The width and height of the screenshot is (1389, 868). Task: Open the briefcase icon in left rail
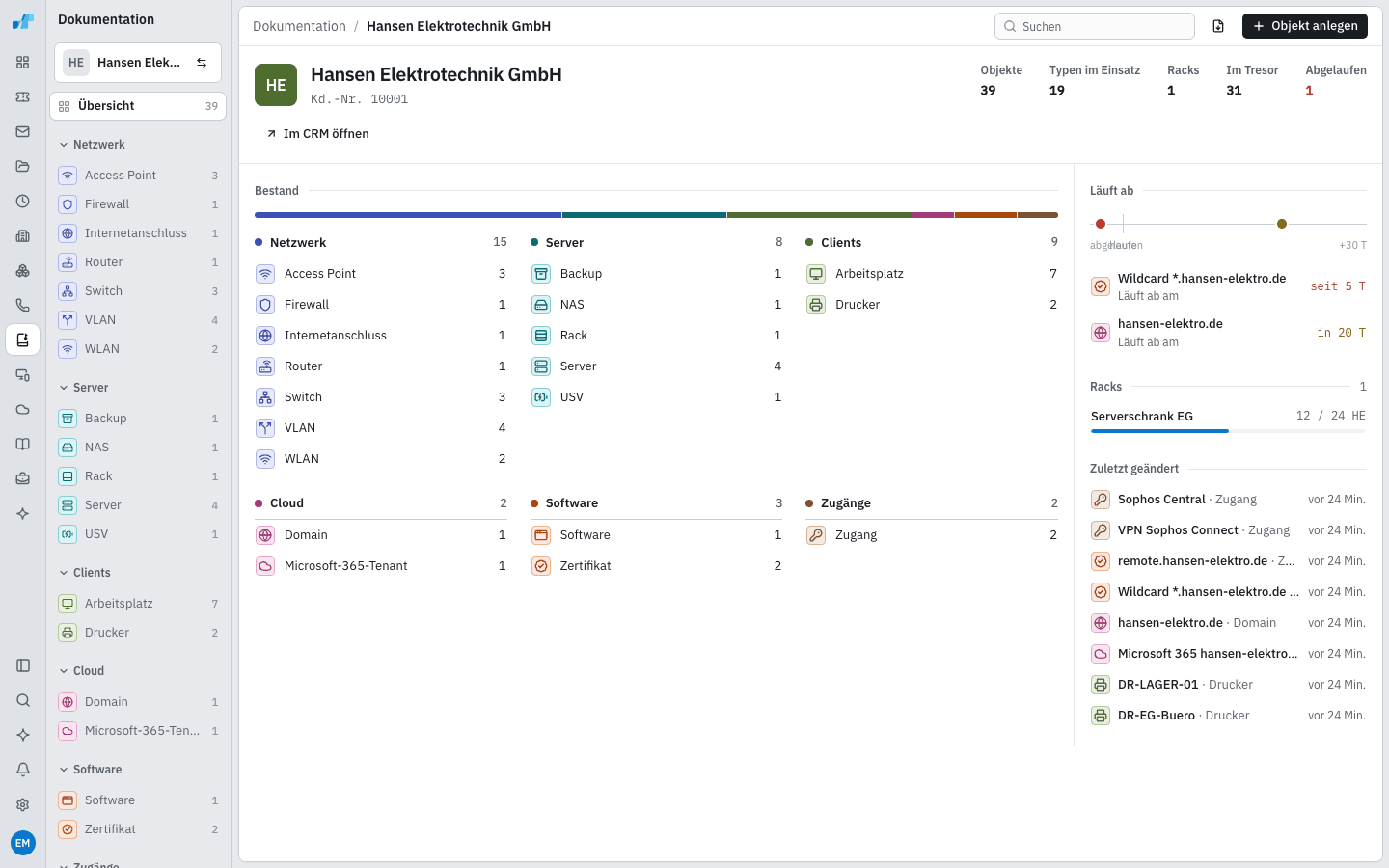(23, 479)
